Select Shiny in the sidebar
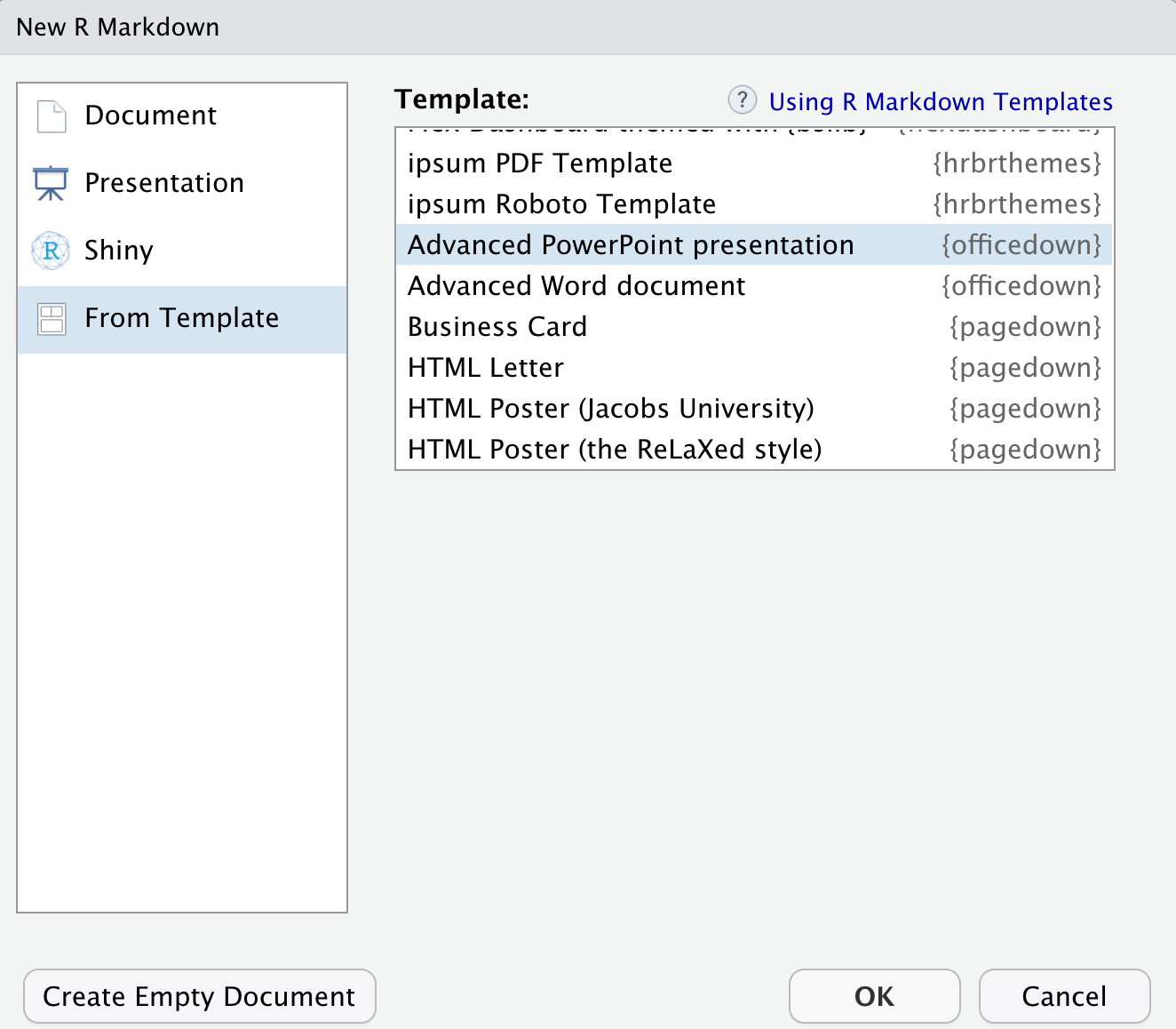This screenshot has height=1029, width=1176. [x=182, y=251]
